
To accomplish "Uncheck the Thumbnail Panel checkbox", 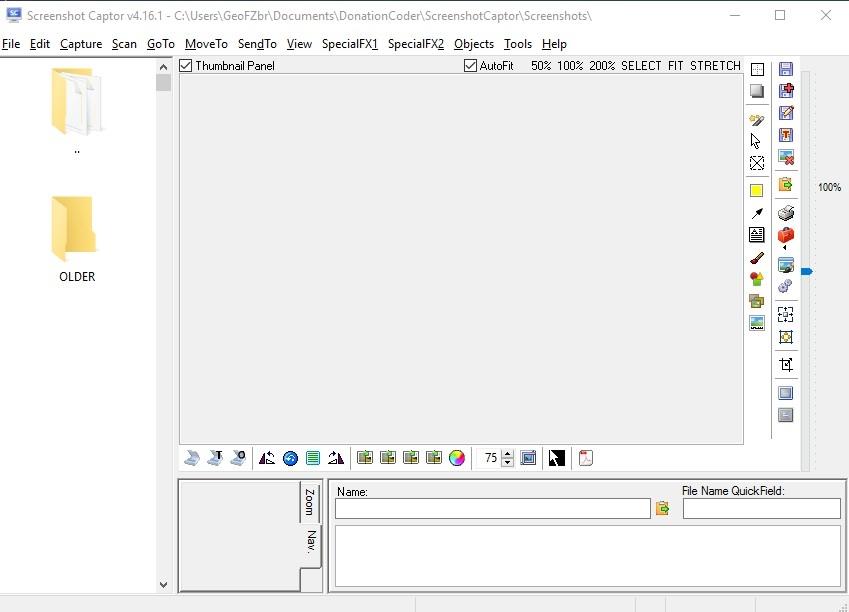I will (x=186, y=66).
